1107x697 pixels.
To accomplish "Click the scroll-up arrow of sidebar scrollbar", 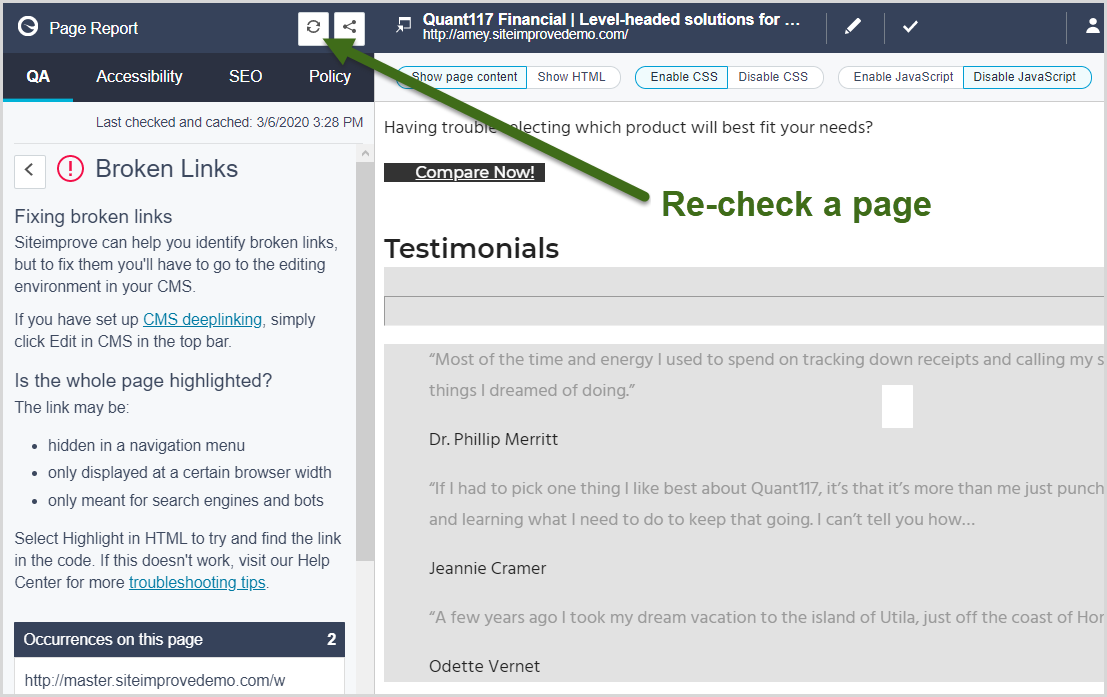I will [365, 153].
